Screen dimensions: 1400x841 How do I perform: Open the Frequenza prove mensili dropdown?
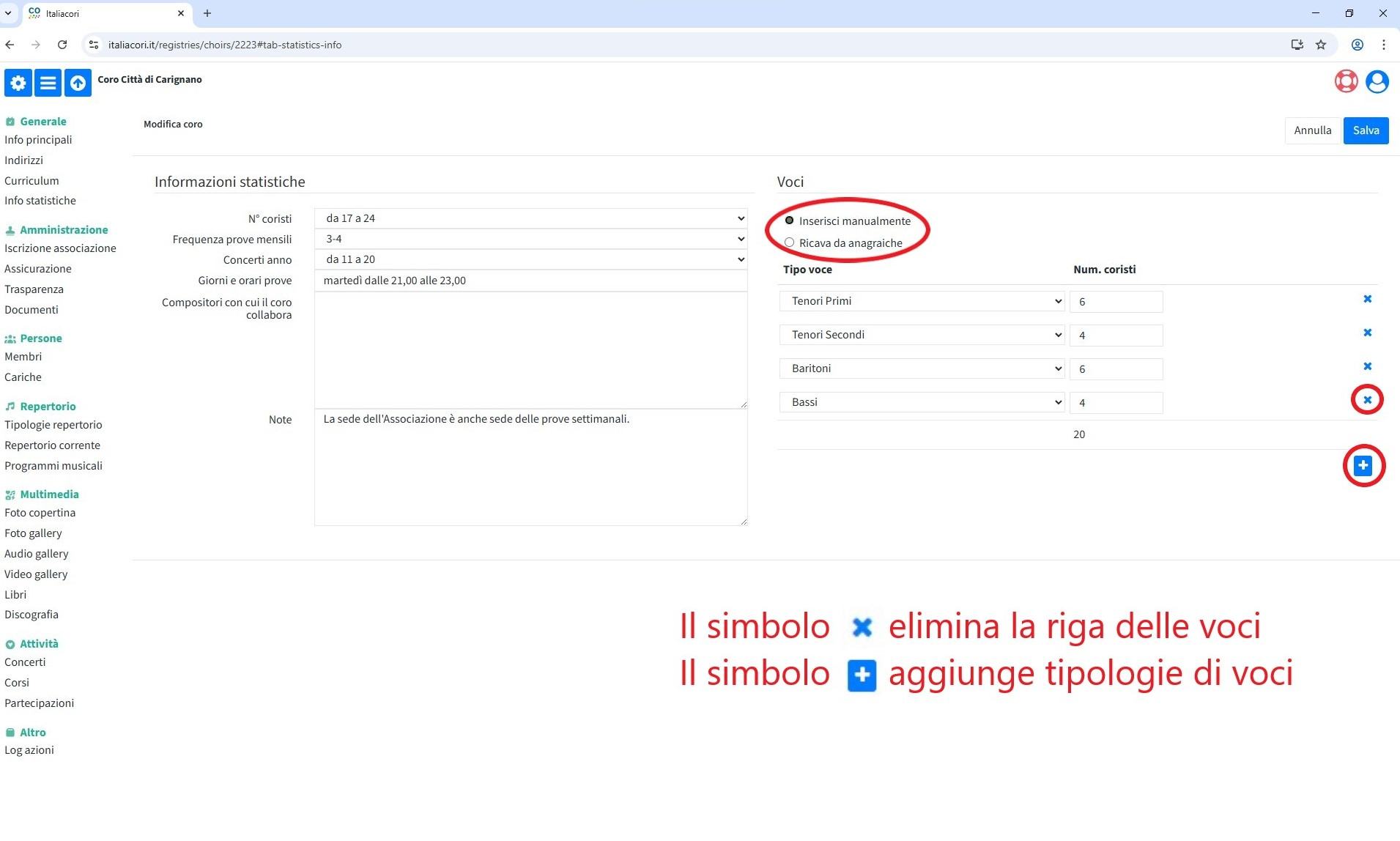[x=530, y=239]
